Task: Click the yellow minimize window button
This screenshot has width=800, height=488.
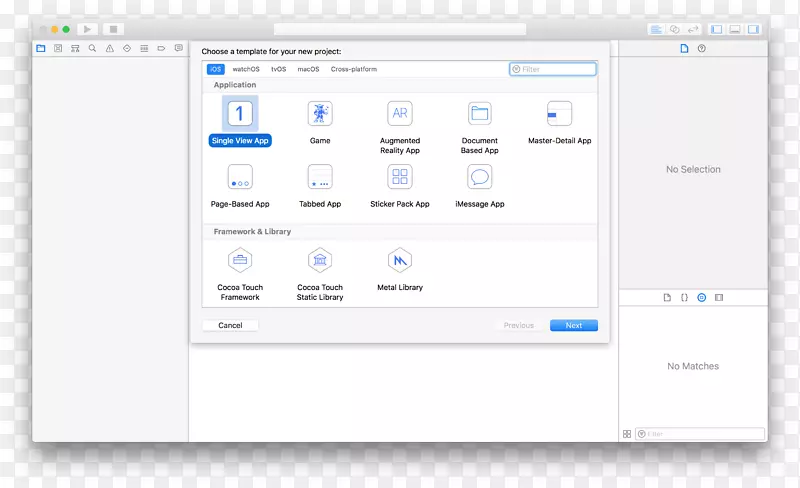Action: coord(55,29)
